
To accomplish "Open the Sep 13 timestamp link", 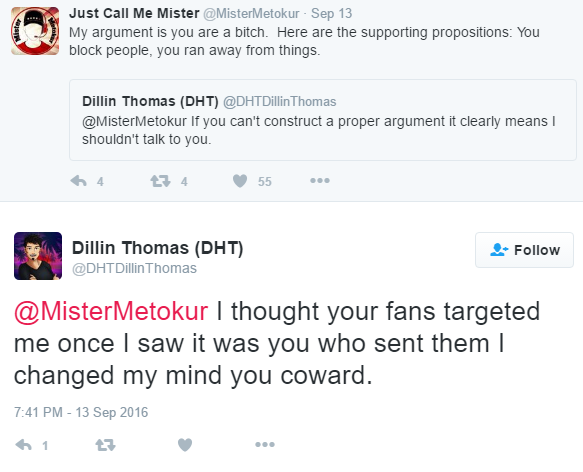I will pyautogui.click(x=331, y=14).
